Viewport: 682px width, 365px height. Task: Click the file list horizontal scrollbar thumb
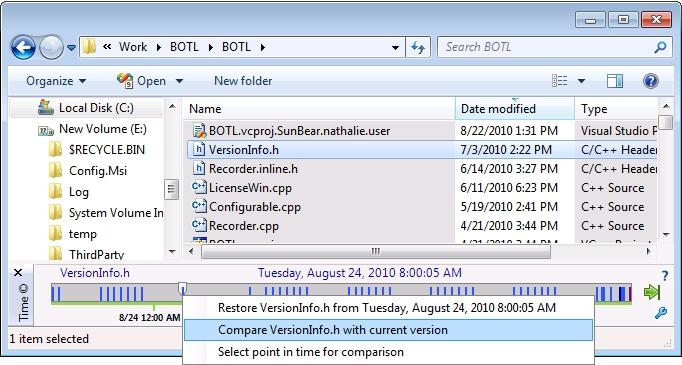(376, 251)
